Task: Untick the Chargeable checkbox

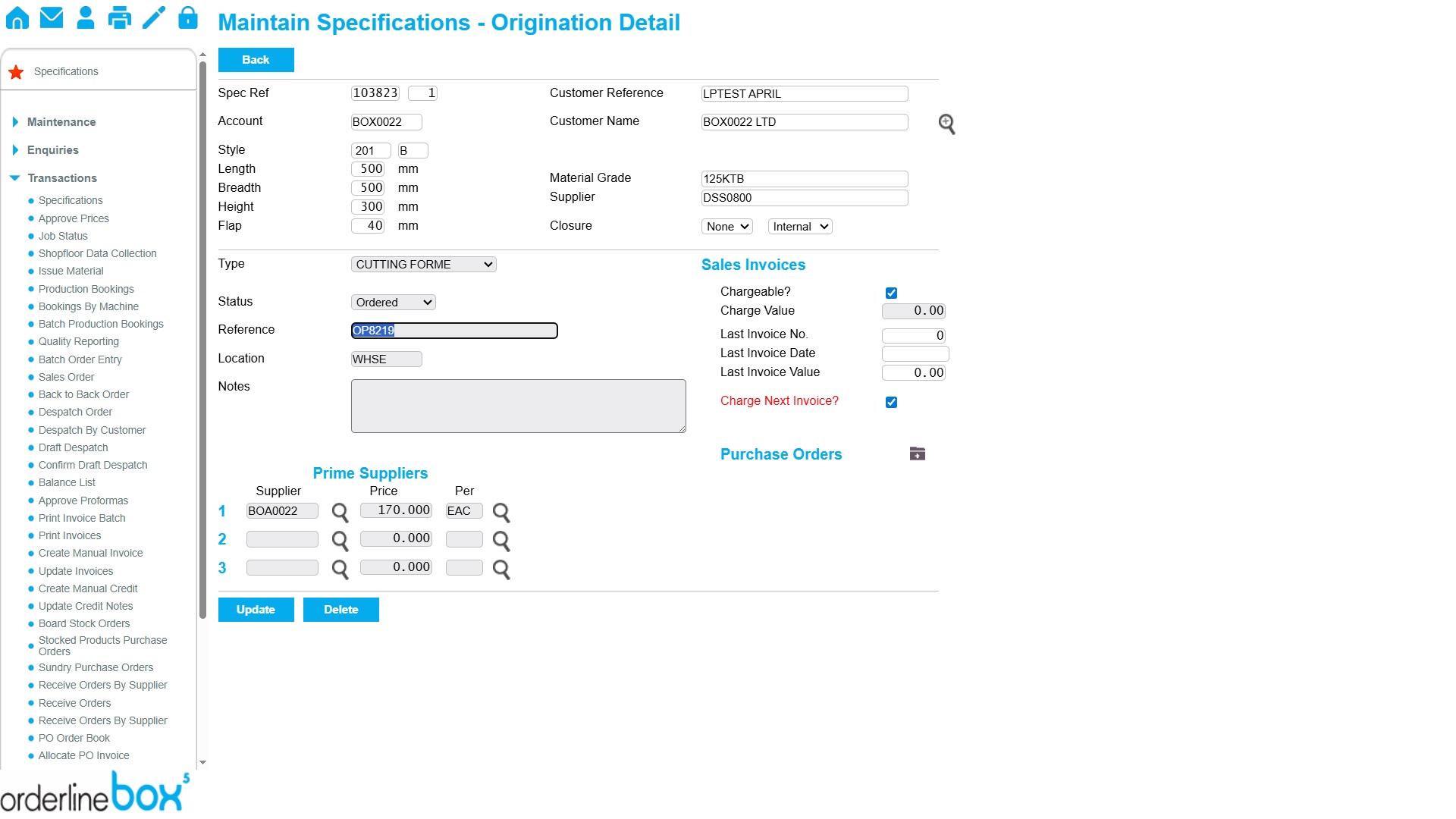Action: [x=891, y=293]
